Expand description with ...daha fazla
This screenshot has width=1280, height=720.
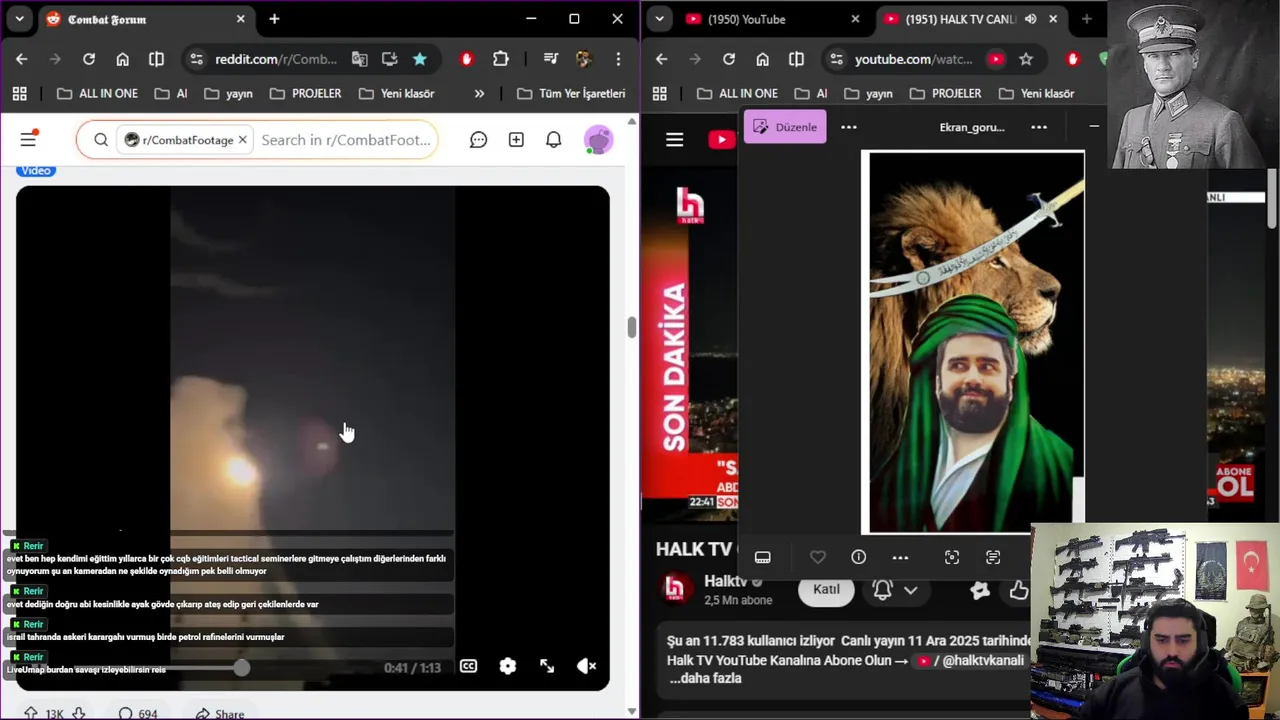[705, 678]
